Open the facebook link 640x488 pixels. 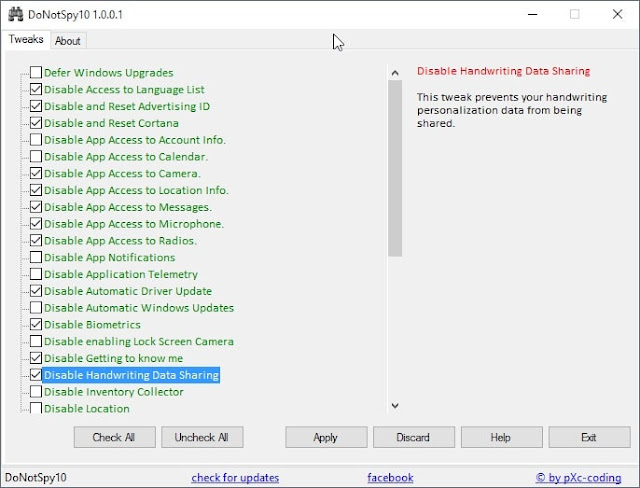pos(390,477)
